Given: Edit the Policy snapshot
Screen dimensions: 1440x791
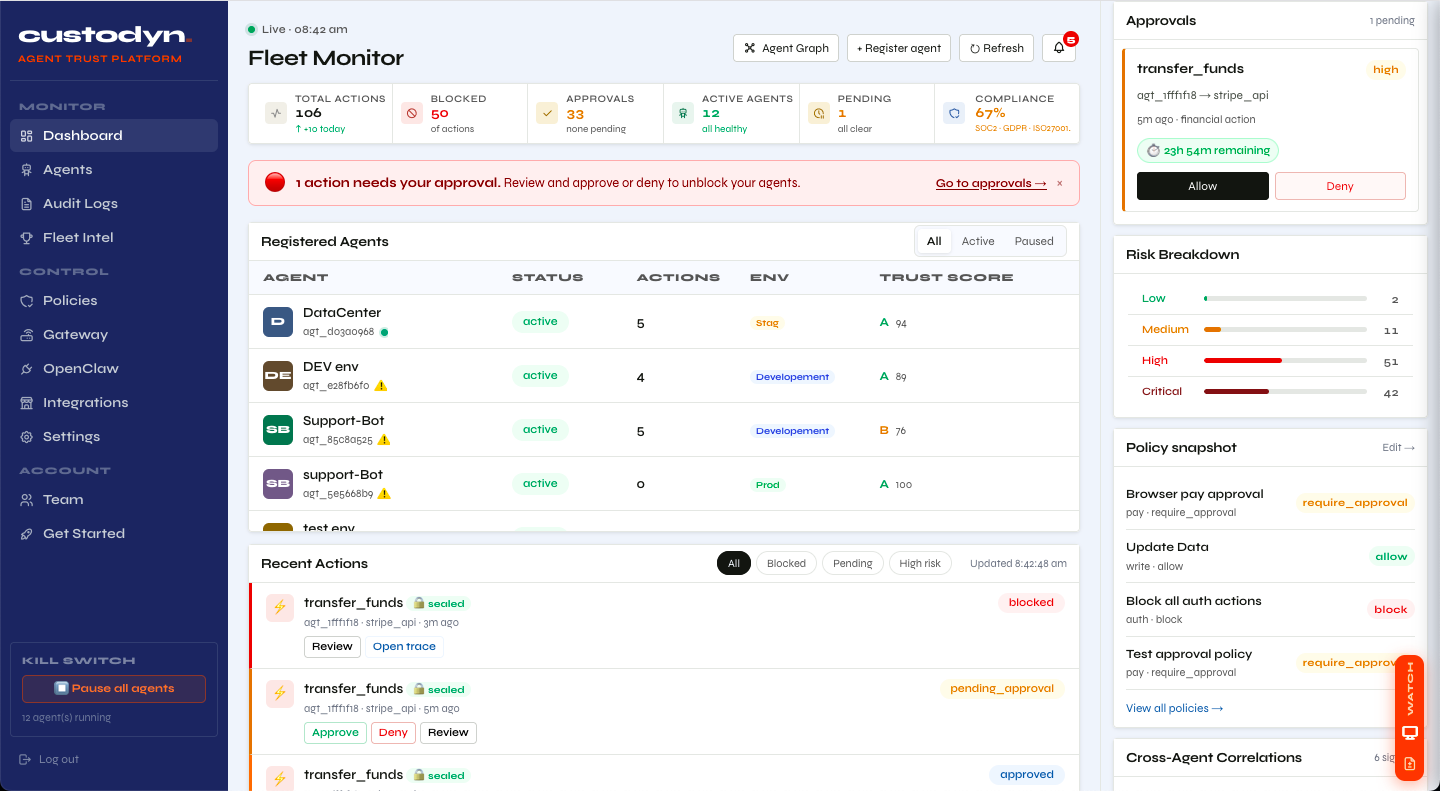Looking at the screenshot, I should pyautogui.click(x=1398, y=448).
